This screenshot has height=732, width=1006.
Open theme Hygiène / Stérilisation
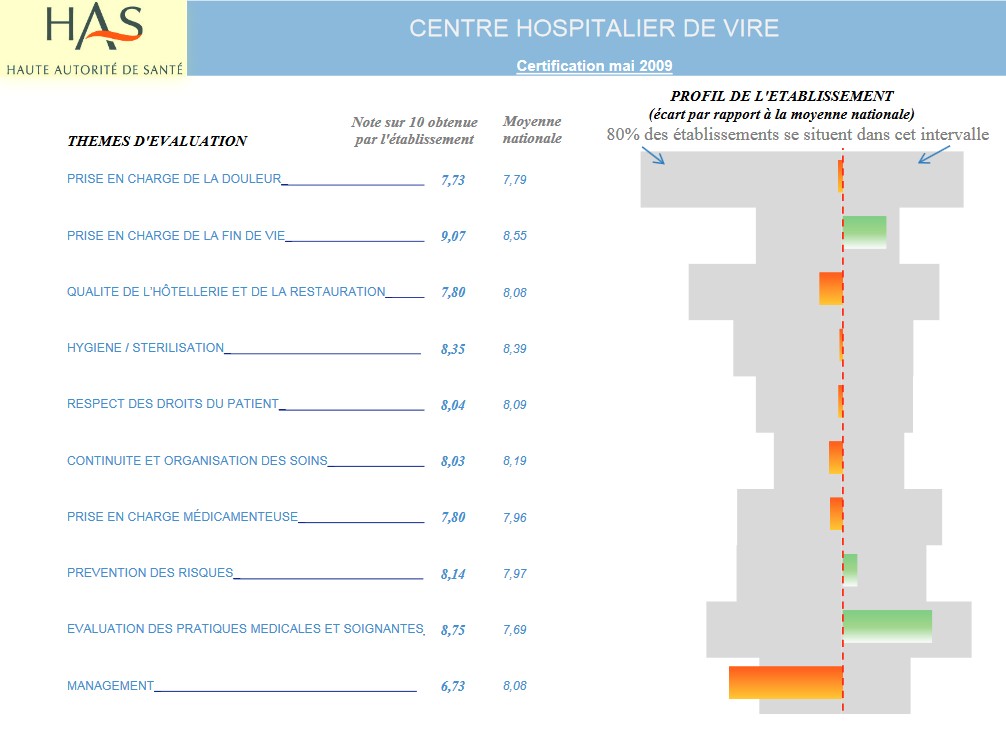(145, 348)
